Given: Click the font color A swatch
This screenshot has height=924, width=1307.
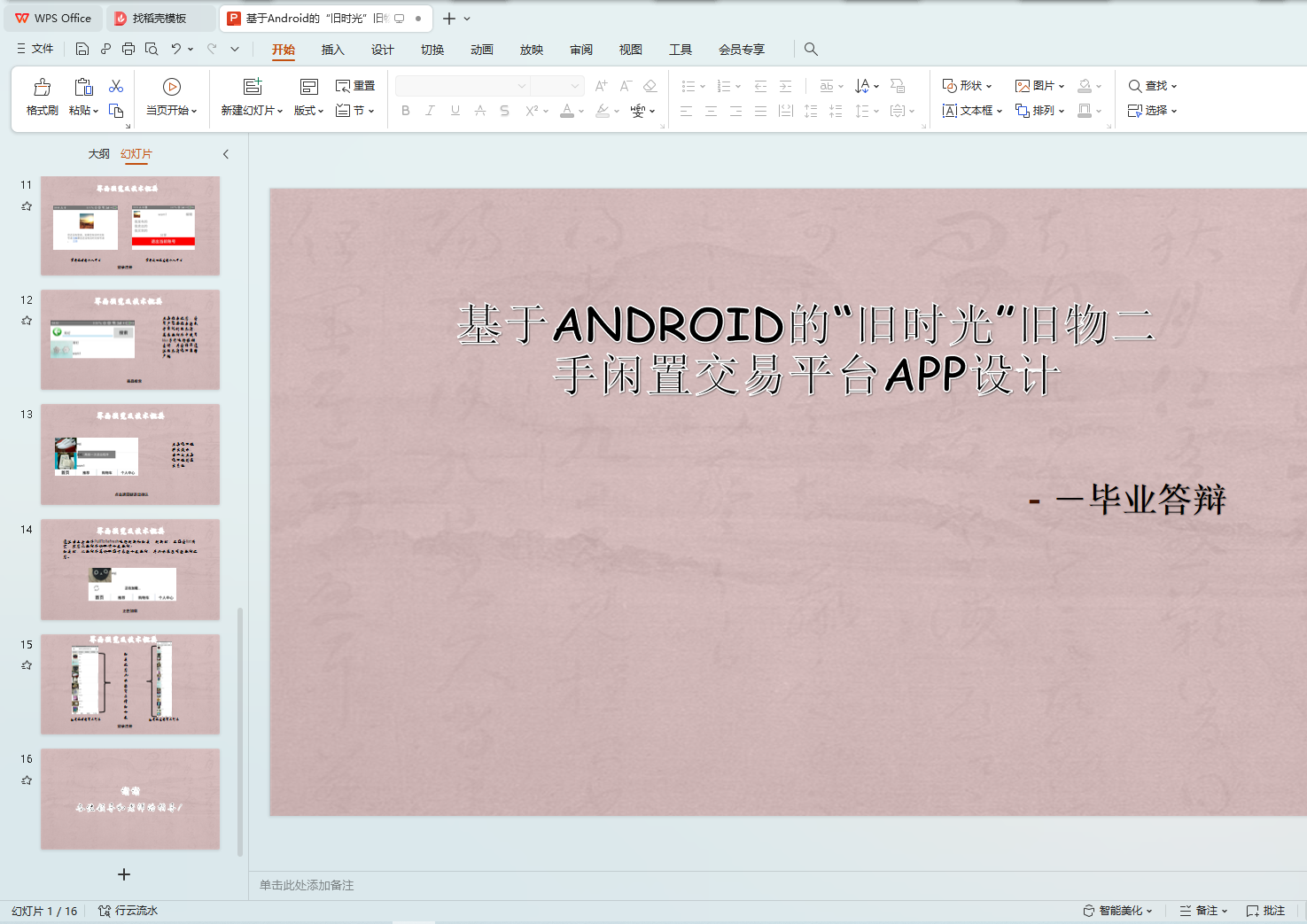Looking at the screenshot, I should click(x=567, y=111).
